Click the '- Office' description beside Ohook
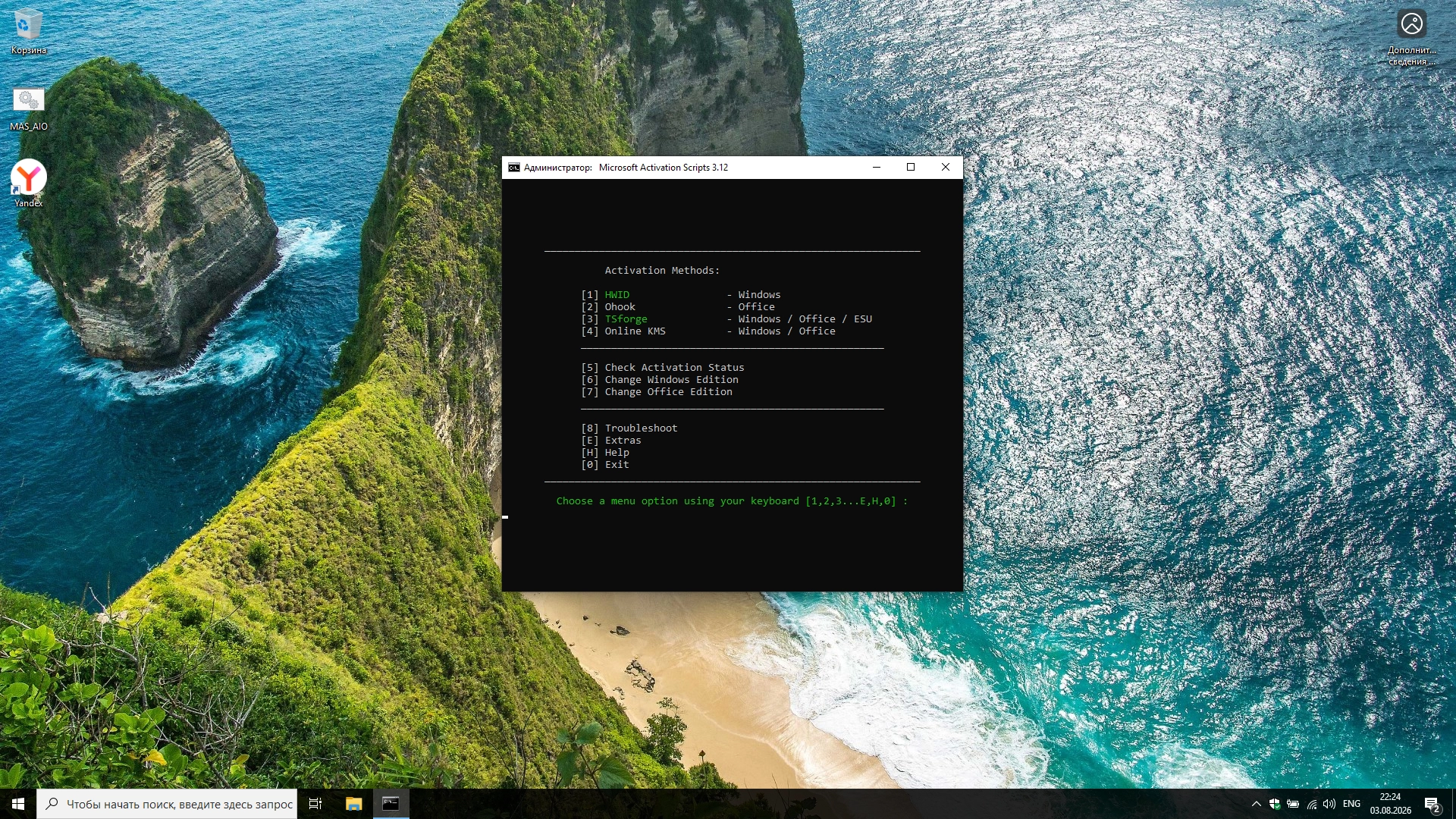Screen dimensions: 1456x819 click(x=751, y=307)
